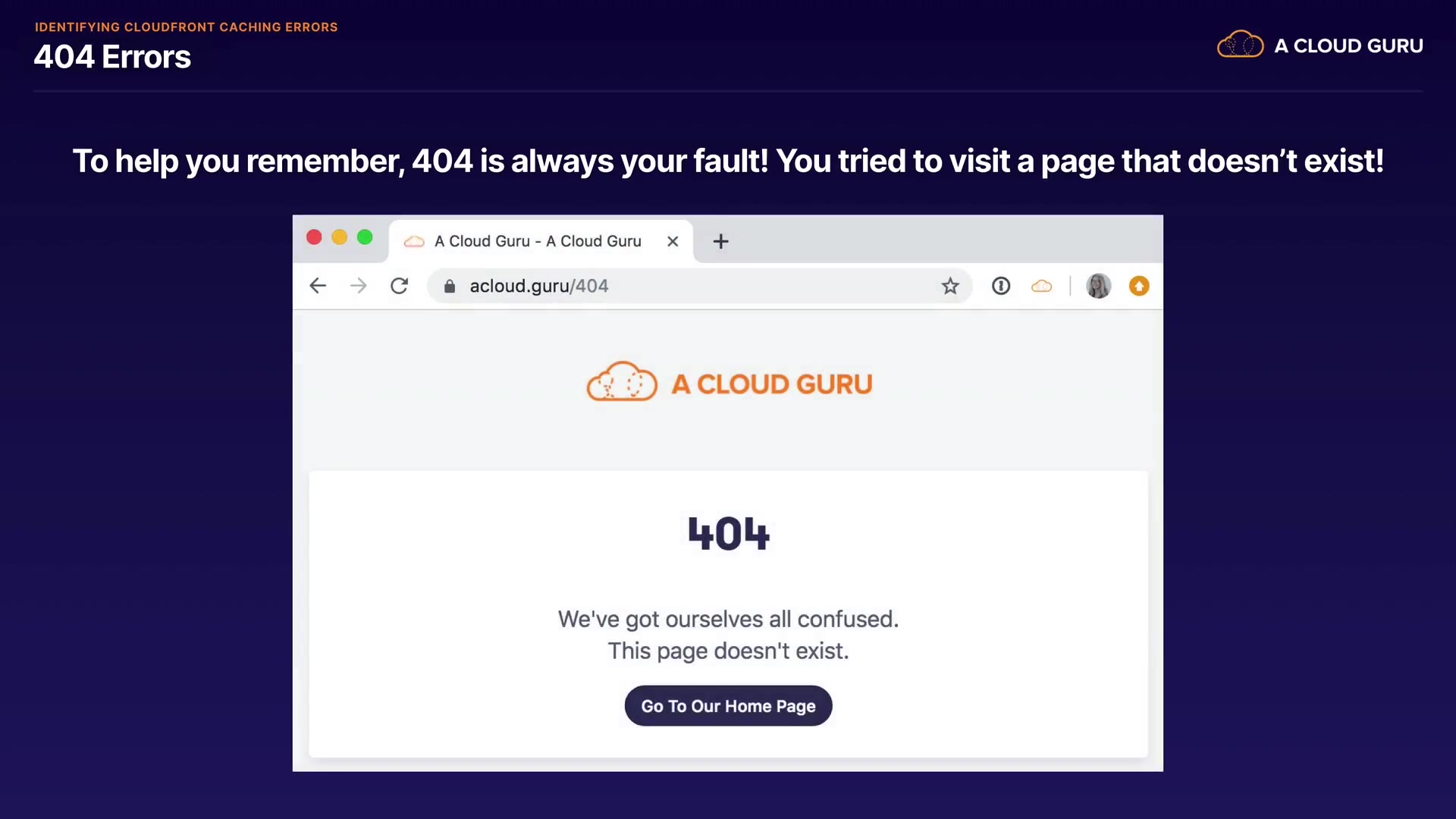Click the orange update arrow icon
1456x819 pixels.
1139,286
